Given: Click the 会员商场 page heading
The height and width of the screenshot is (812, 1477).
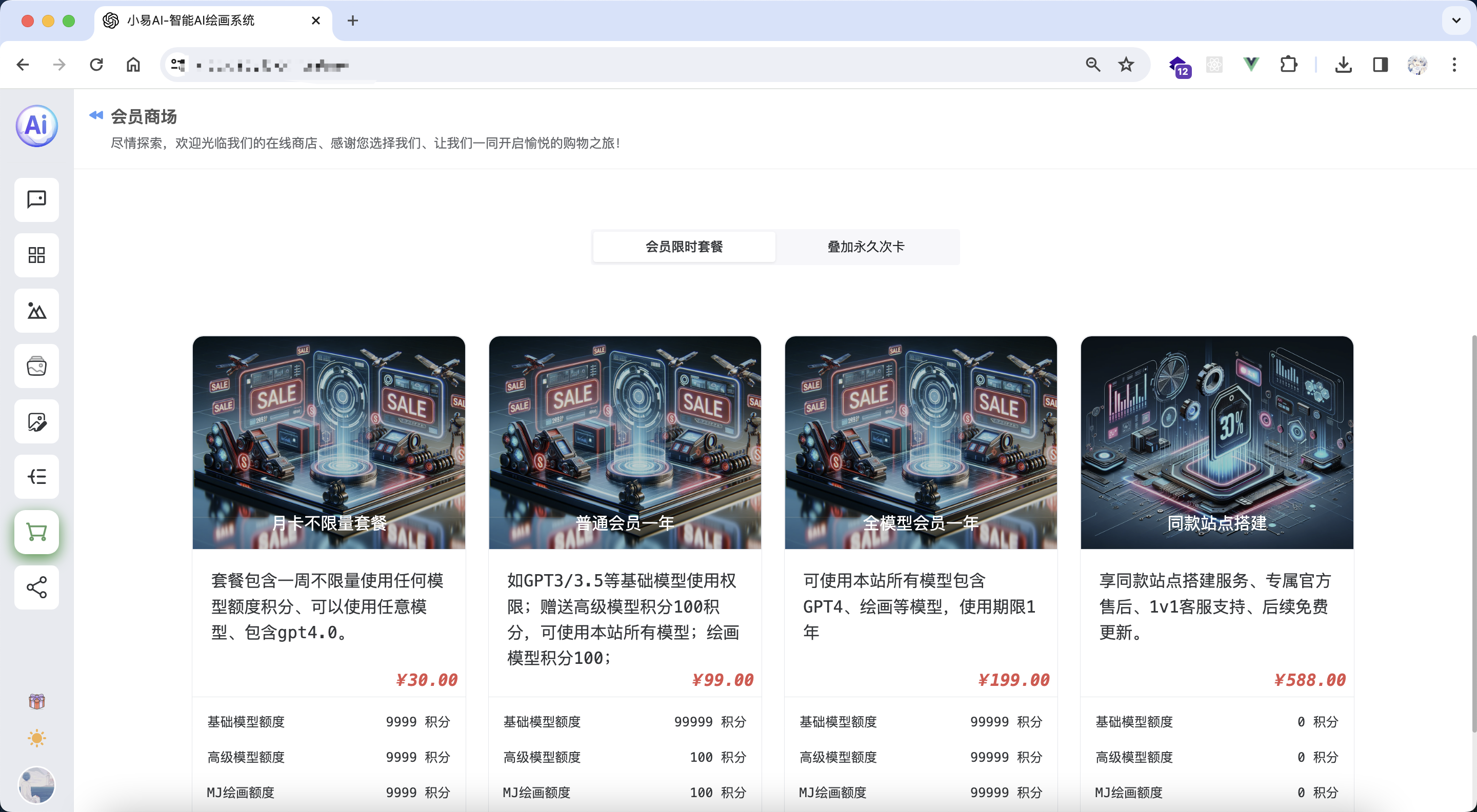Looking at the screenshot, I should click(144, 116).
